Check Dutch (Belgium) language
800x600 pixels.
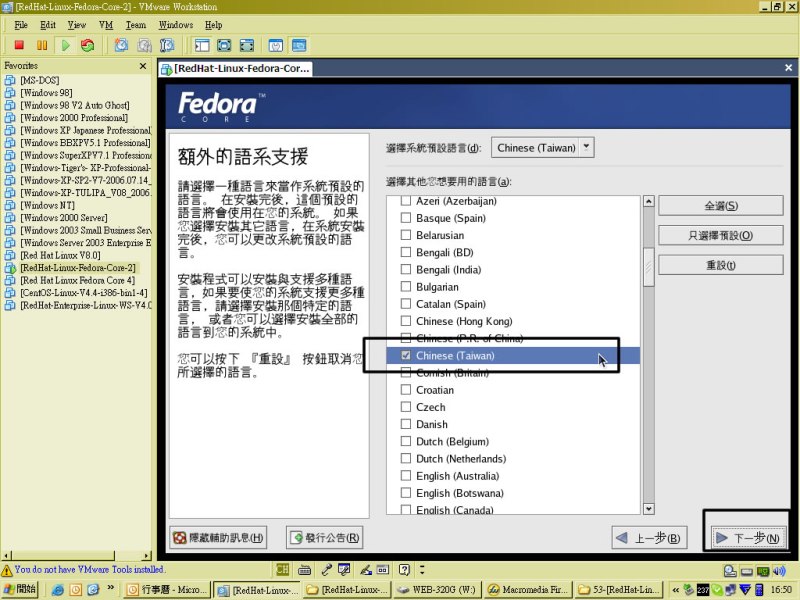(406, 441)
